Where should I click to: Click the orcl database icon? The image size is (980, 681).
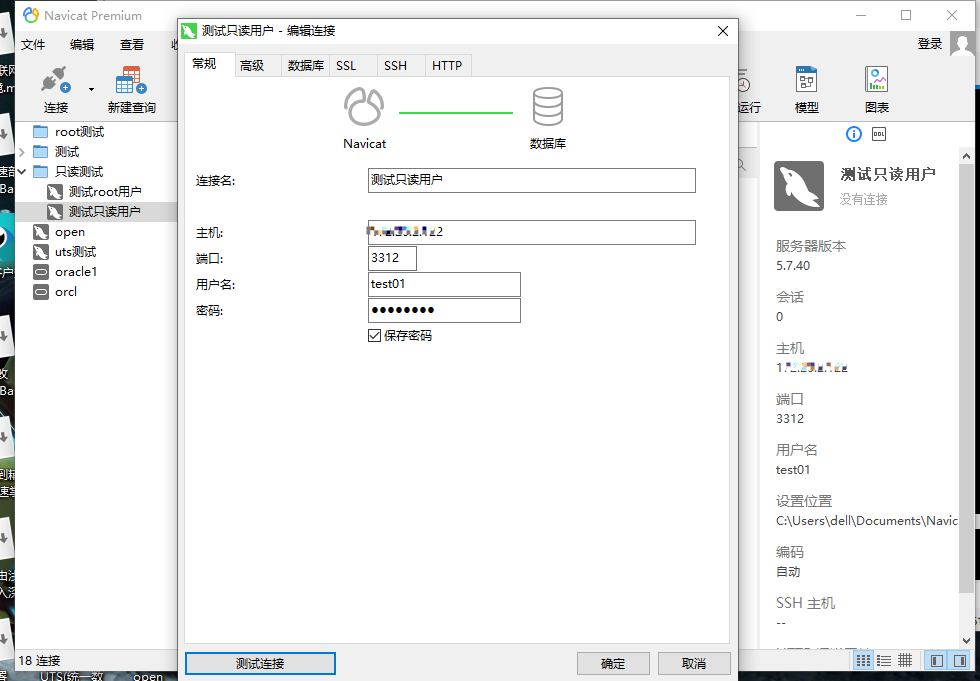point(41,292)
